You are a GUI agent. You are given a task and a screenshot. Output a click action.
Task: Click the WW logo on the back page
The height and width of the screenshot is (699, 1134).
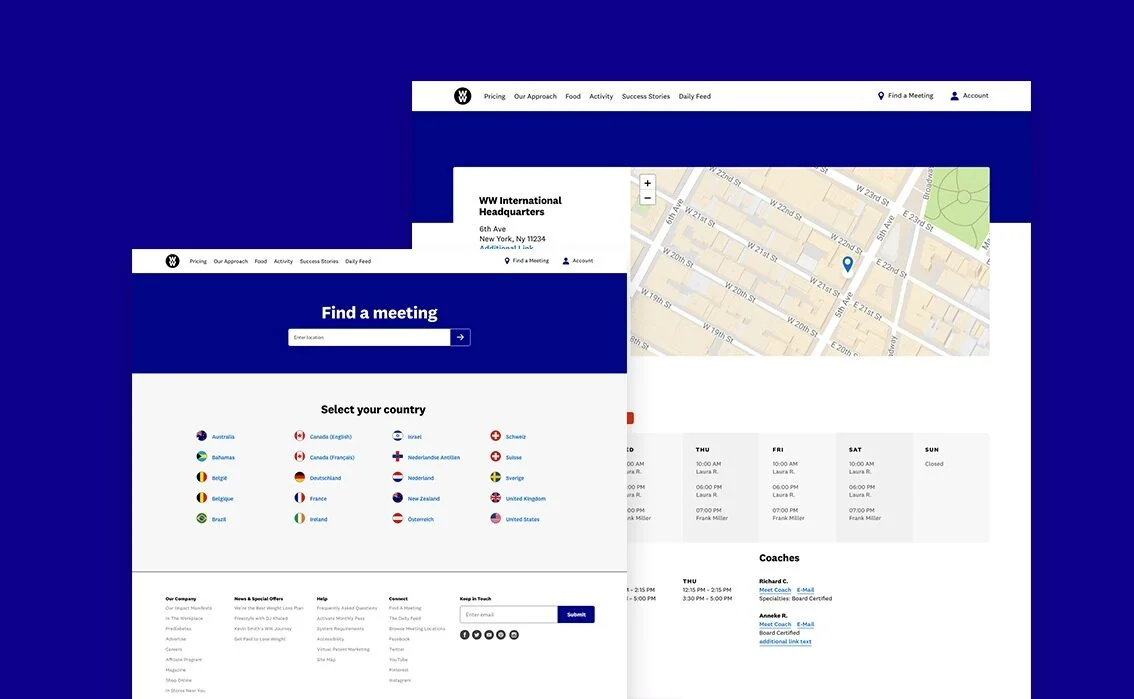(462, 95)
